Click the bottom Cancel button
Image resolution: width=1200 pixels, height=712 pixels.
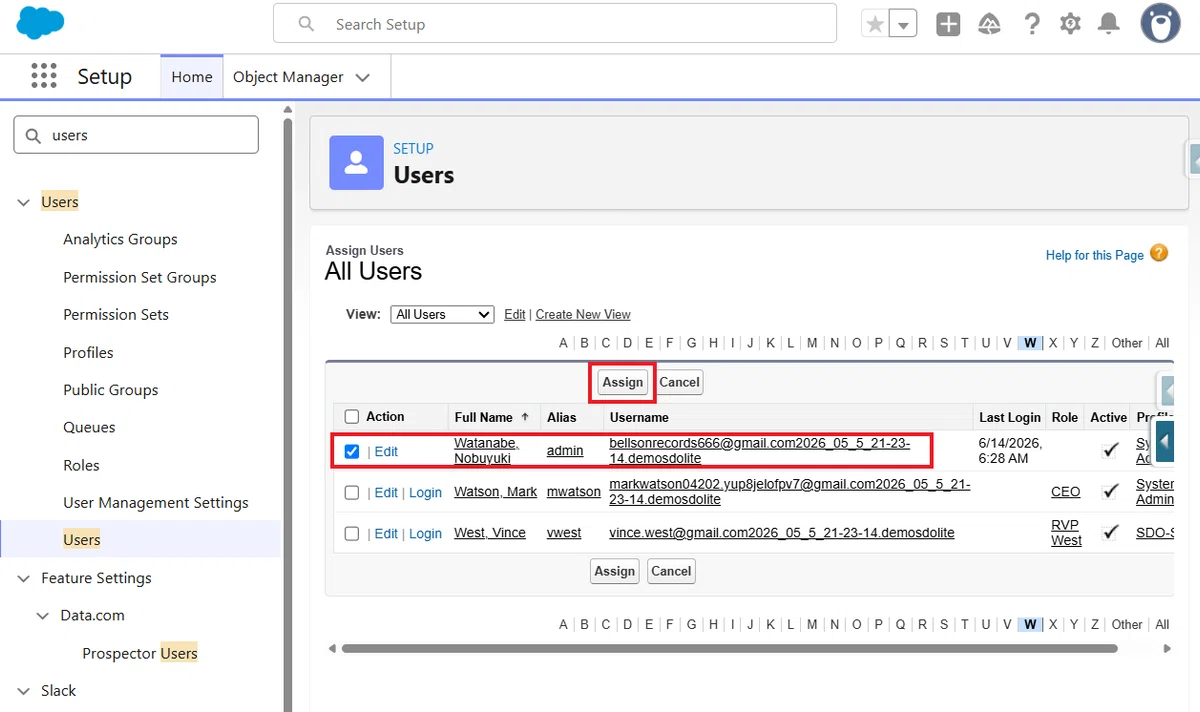671,571
